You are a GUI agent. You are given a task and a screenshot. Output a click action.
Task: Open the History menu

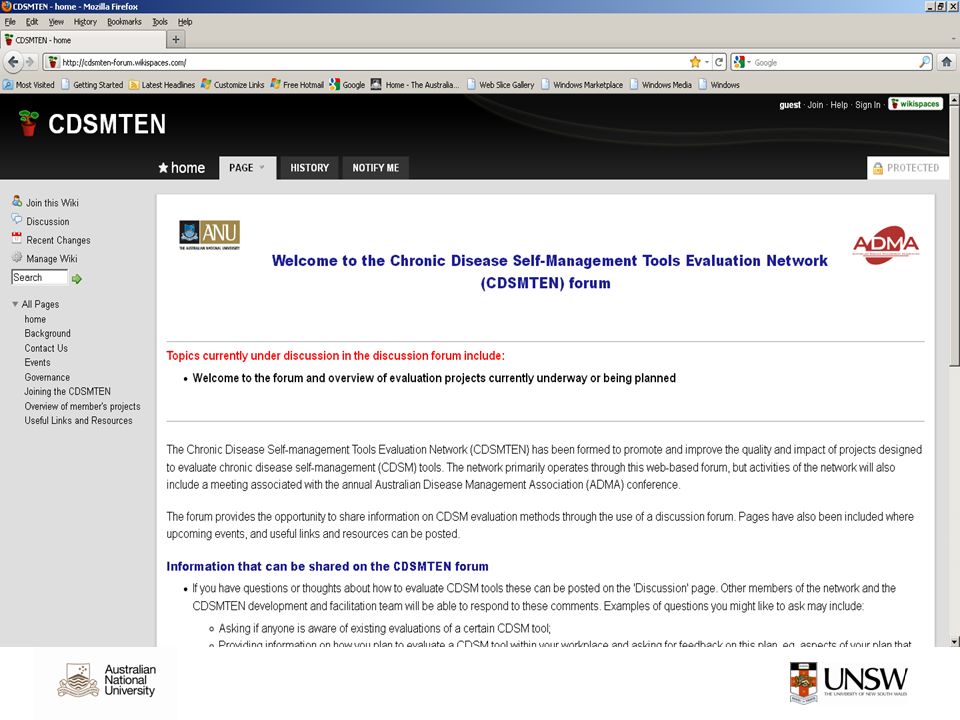[85, 21]
